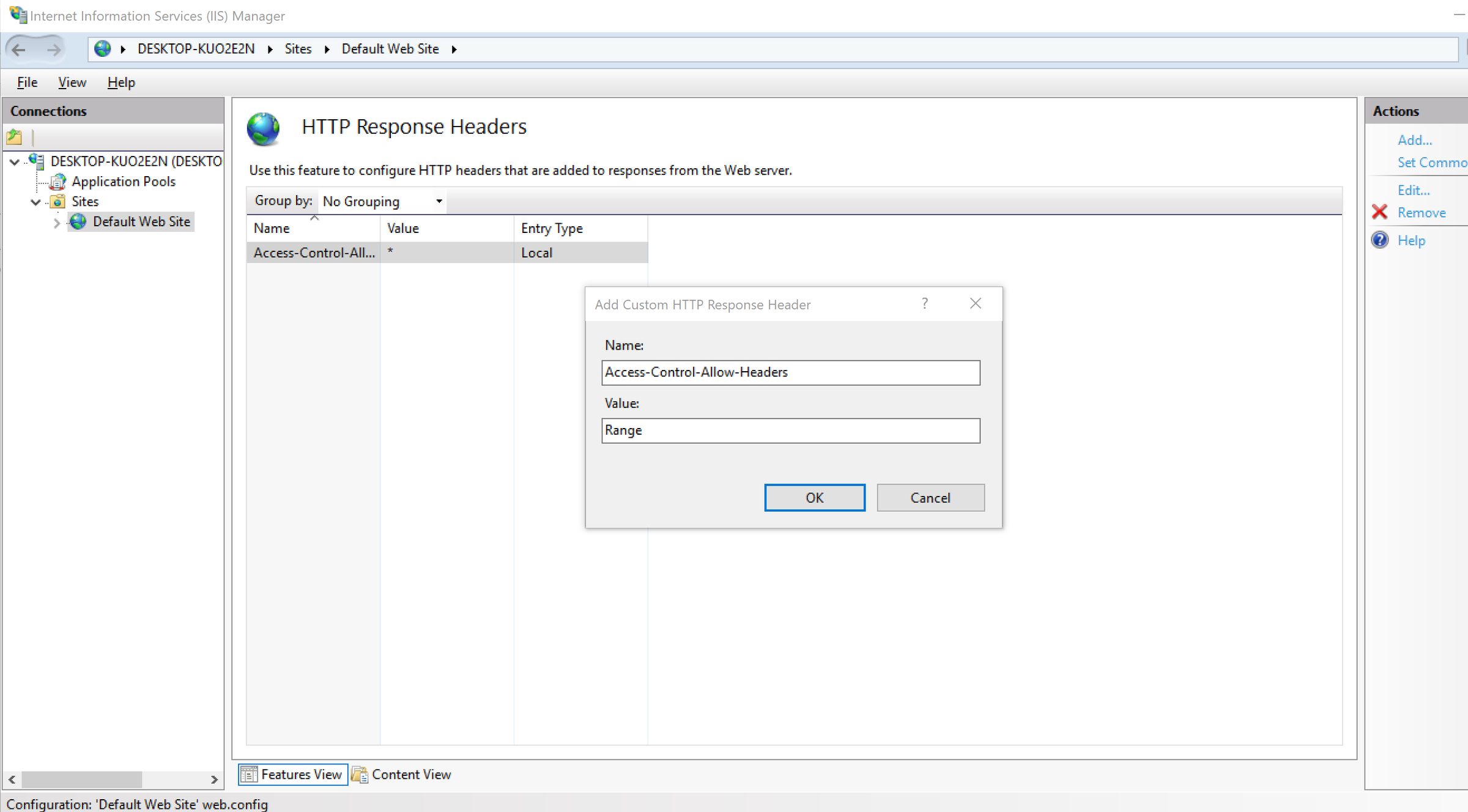
Task: Switch to the Content View tab
Action: point(410,774)
